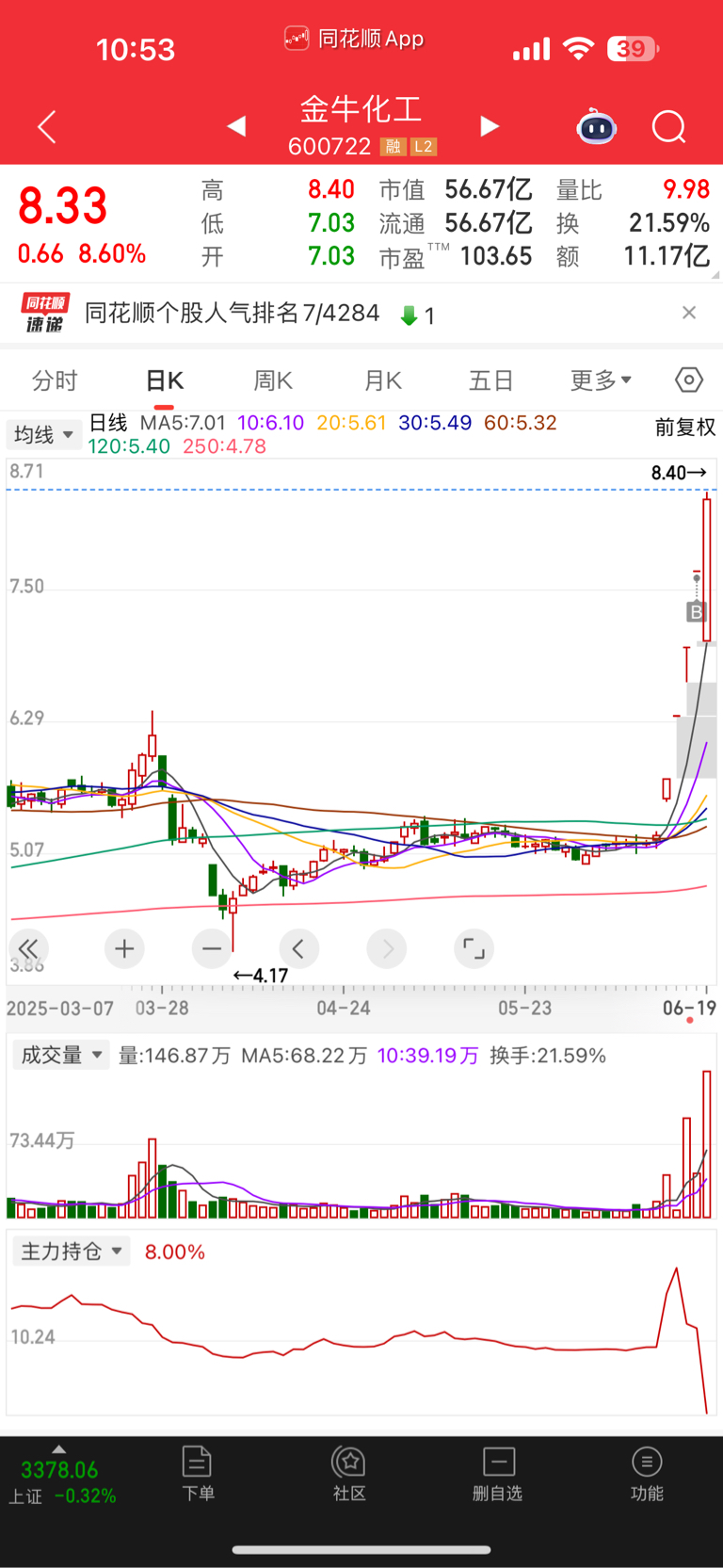Tap the 同花顺 App return label

(x=354, y=39)
